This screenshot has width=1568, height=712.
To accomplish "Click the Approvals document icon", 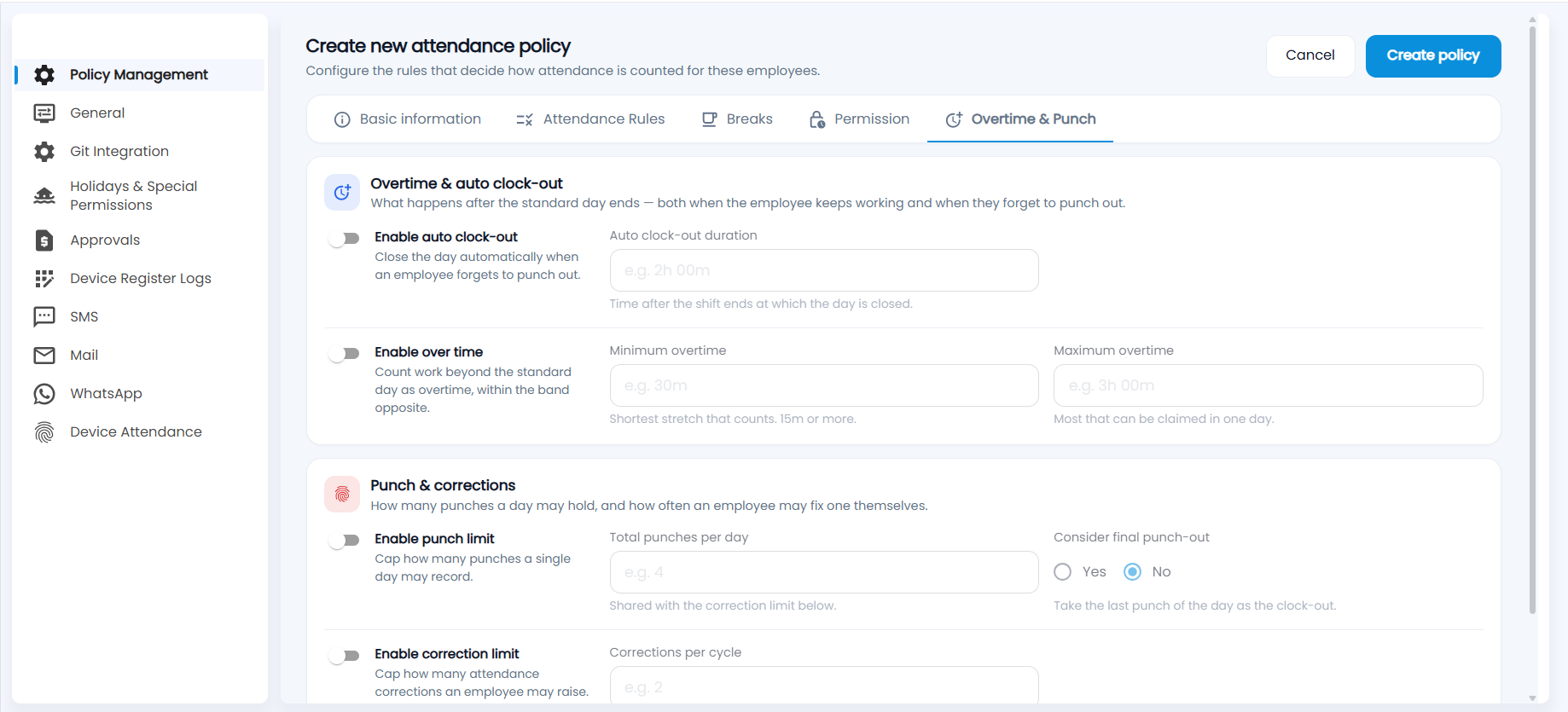I will pyautogui.click(x=44, y=240).
